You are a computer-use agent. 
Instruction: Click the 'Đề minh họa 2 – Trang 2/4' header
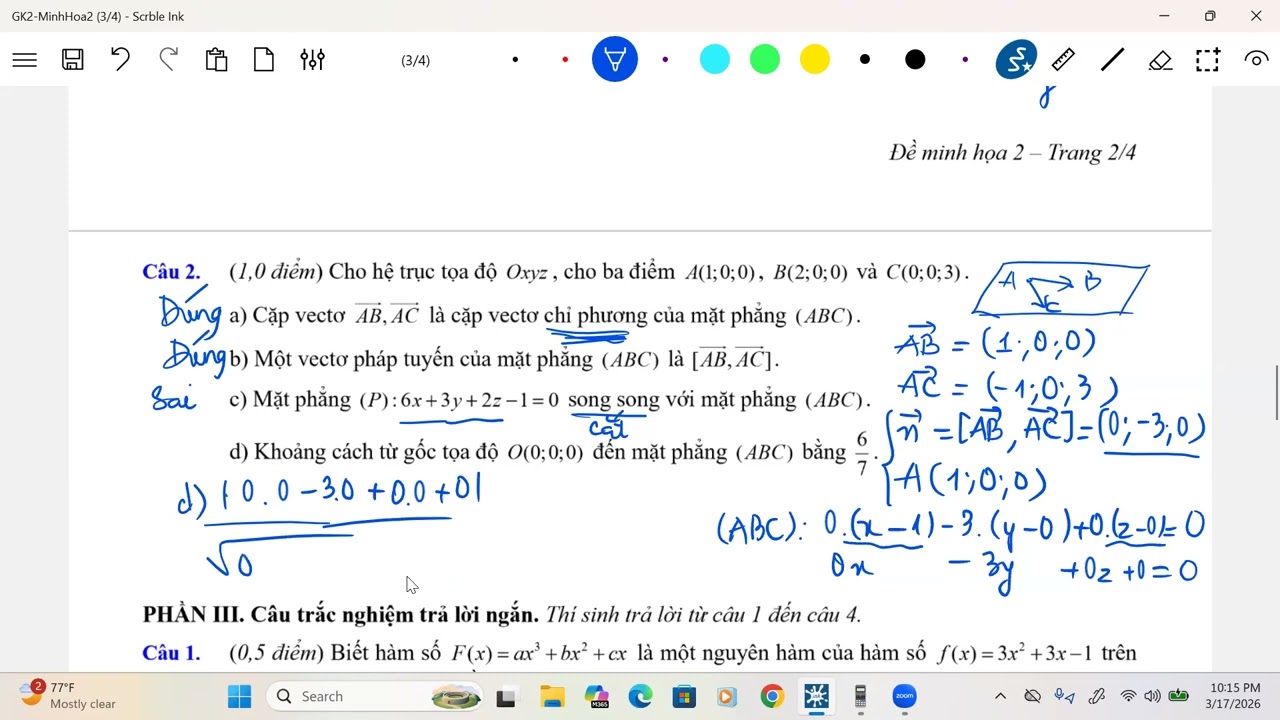click(1012, 153)
